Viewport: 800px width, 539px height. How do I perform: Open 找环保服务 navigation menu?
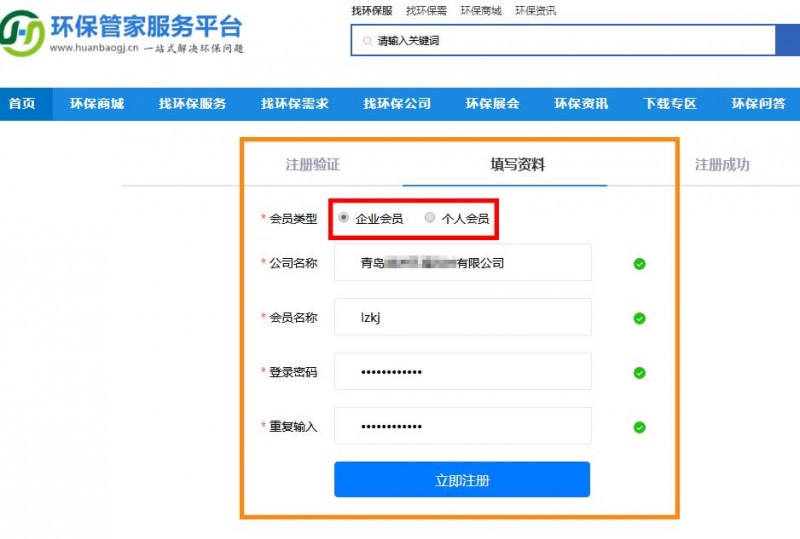192,104
